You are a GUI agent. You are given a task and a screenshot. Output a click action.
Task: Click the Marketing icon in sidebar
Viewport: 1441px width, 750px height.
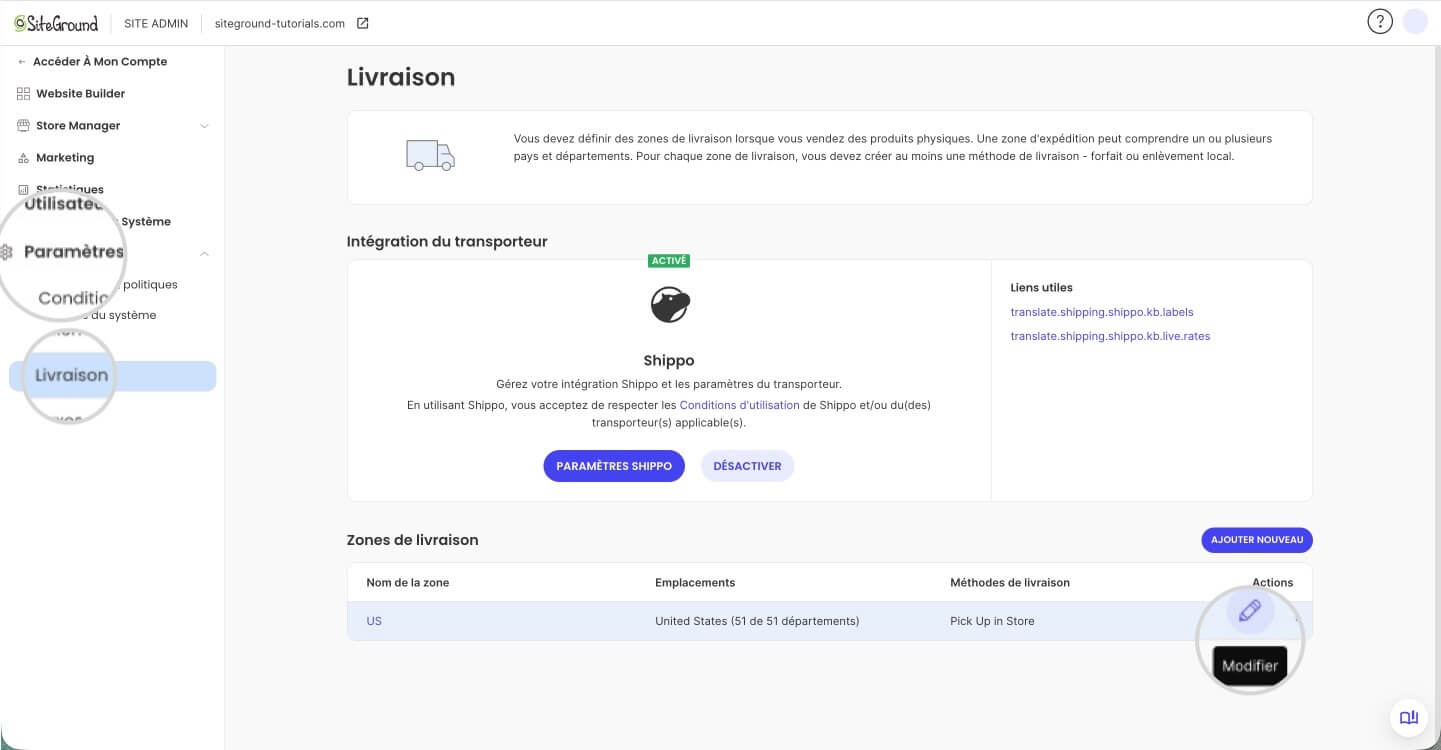pos(24,158)
